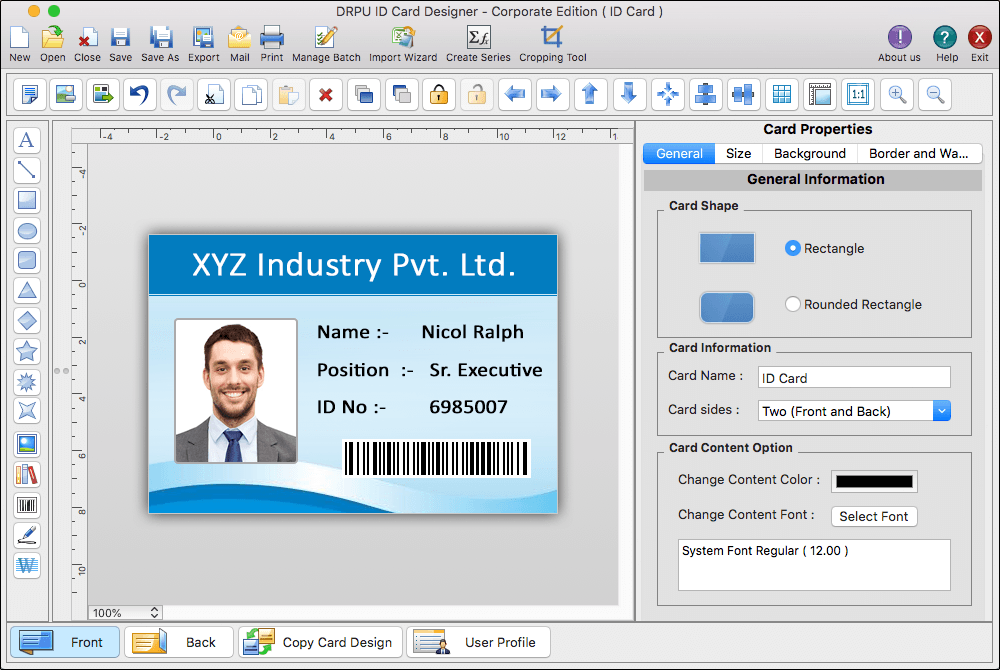The image size is (1000, 670).
Task: Switch to the Size tab
Action: click(x=738, y=154)
